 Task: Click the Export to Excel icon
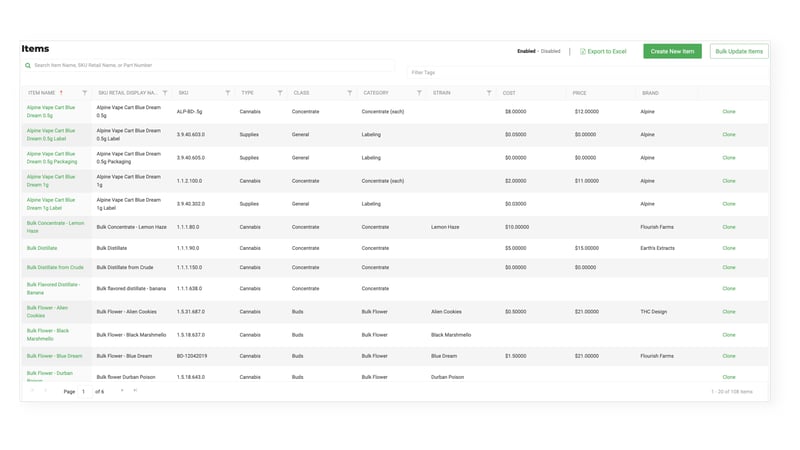583,52
